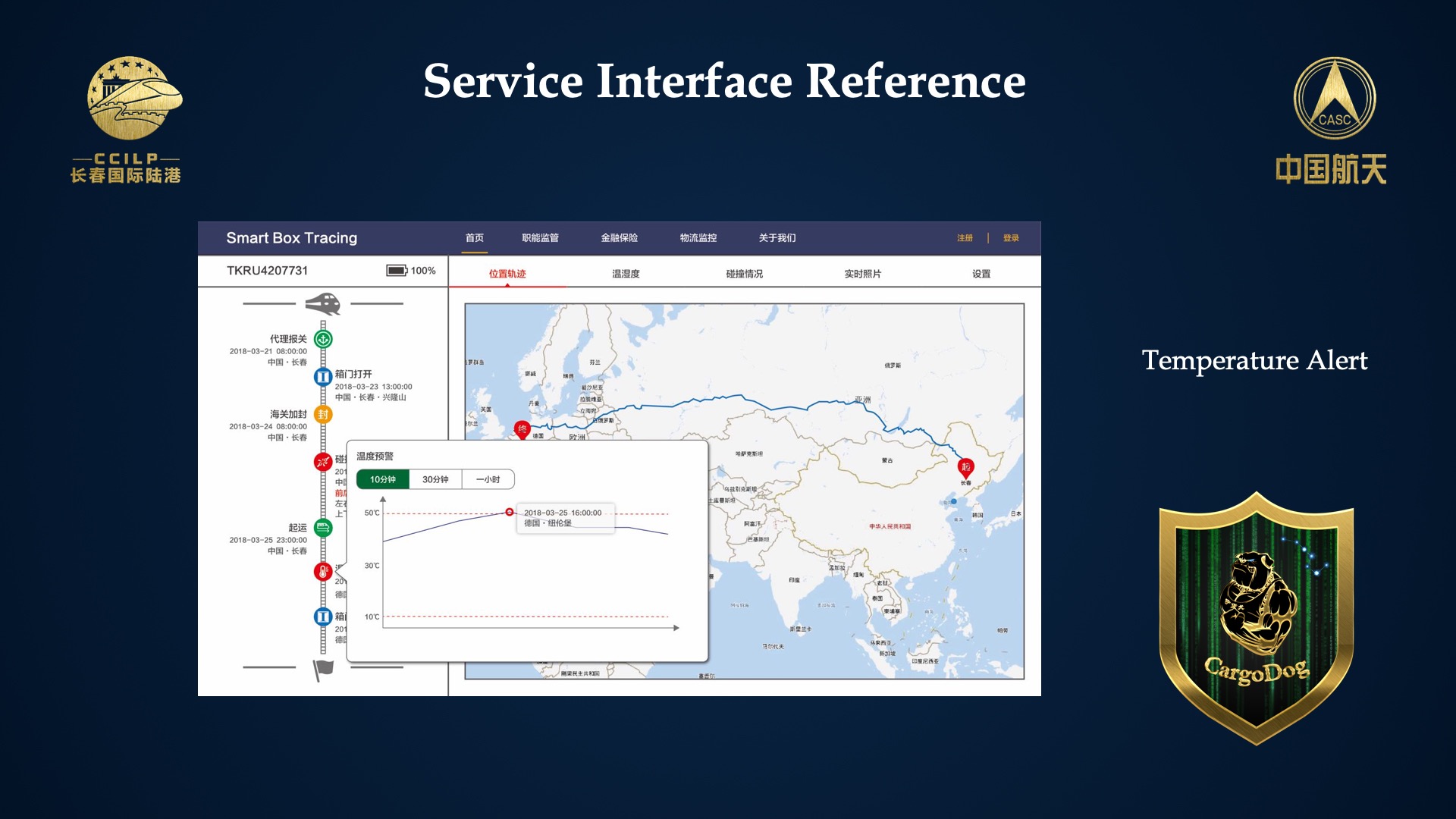Click the train icon at timeline top
Viewport: 1456px width, 819px height.
click(323, 304)
